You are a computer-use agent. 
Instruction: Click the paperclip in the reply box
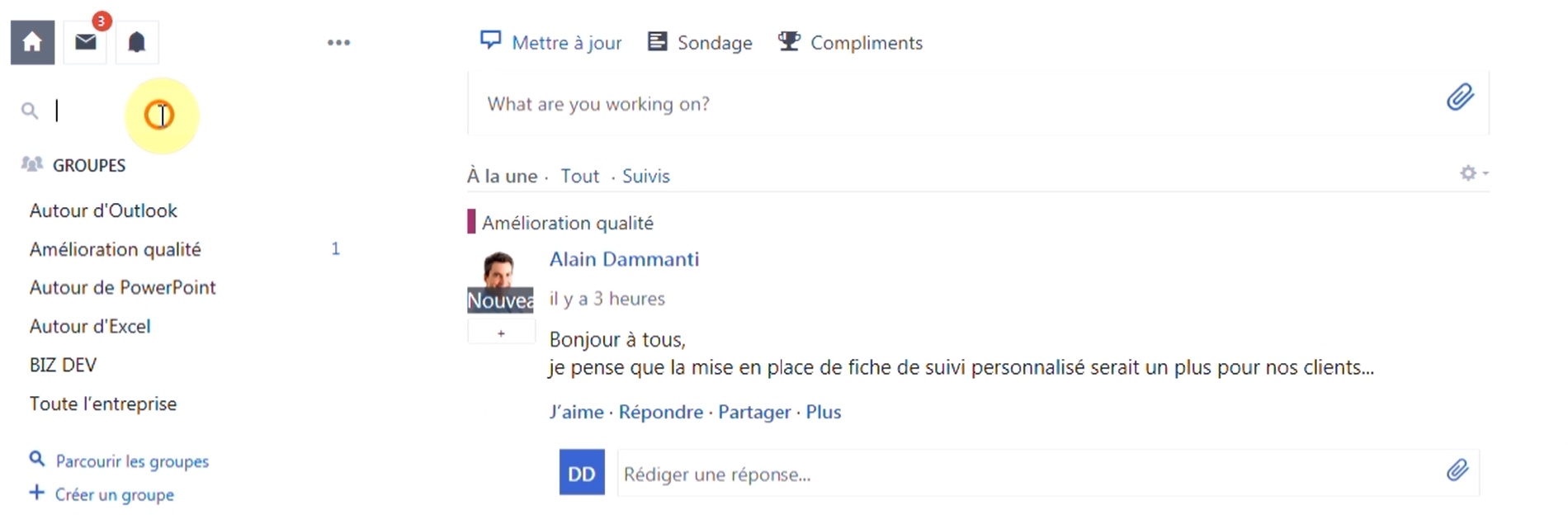coord(1457,470)
